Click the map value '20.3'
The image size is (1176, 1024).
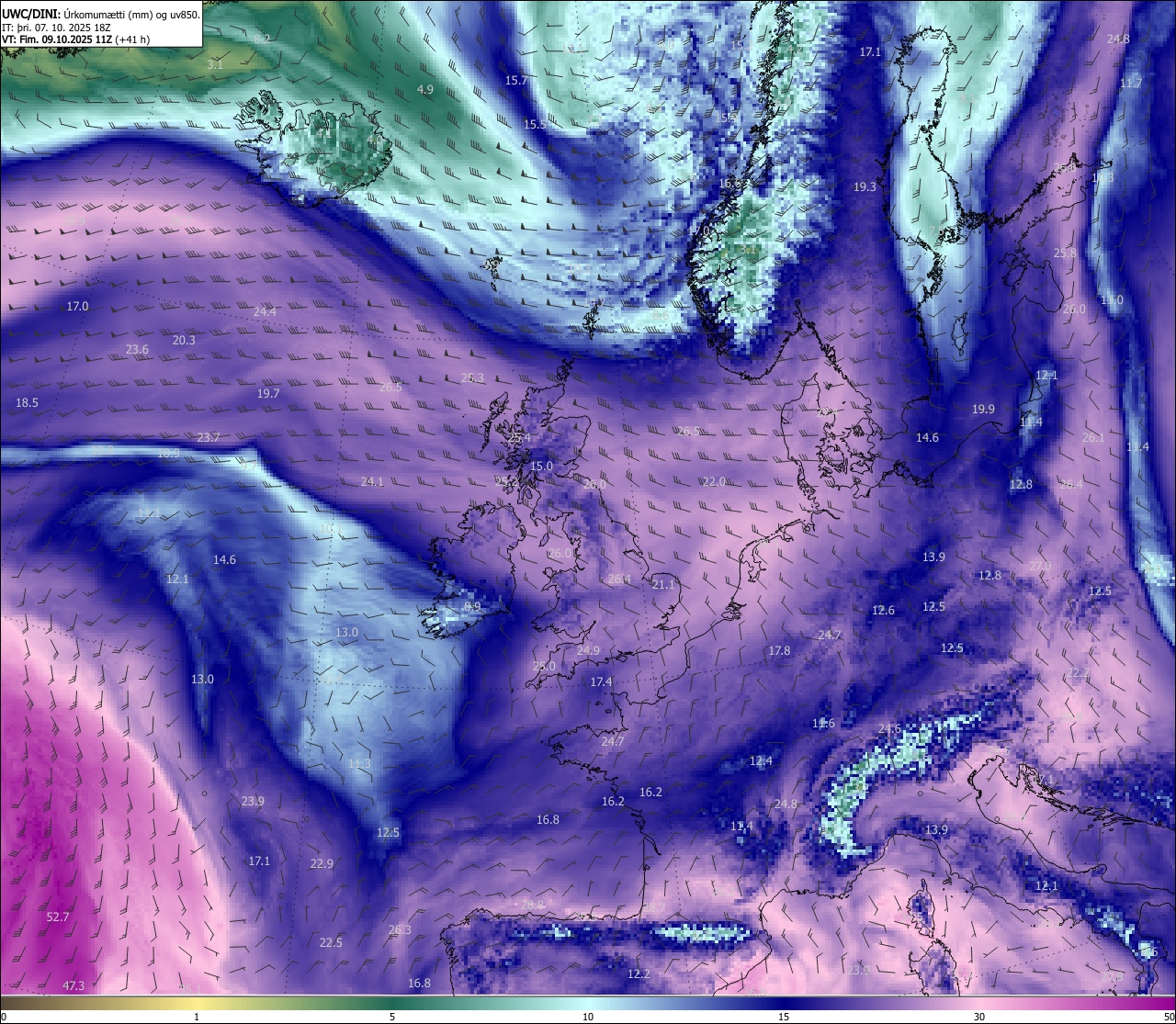coord(184,341)
